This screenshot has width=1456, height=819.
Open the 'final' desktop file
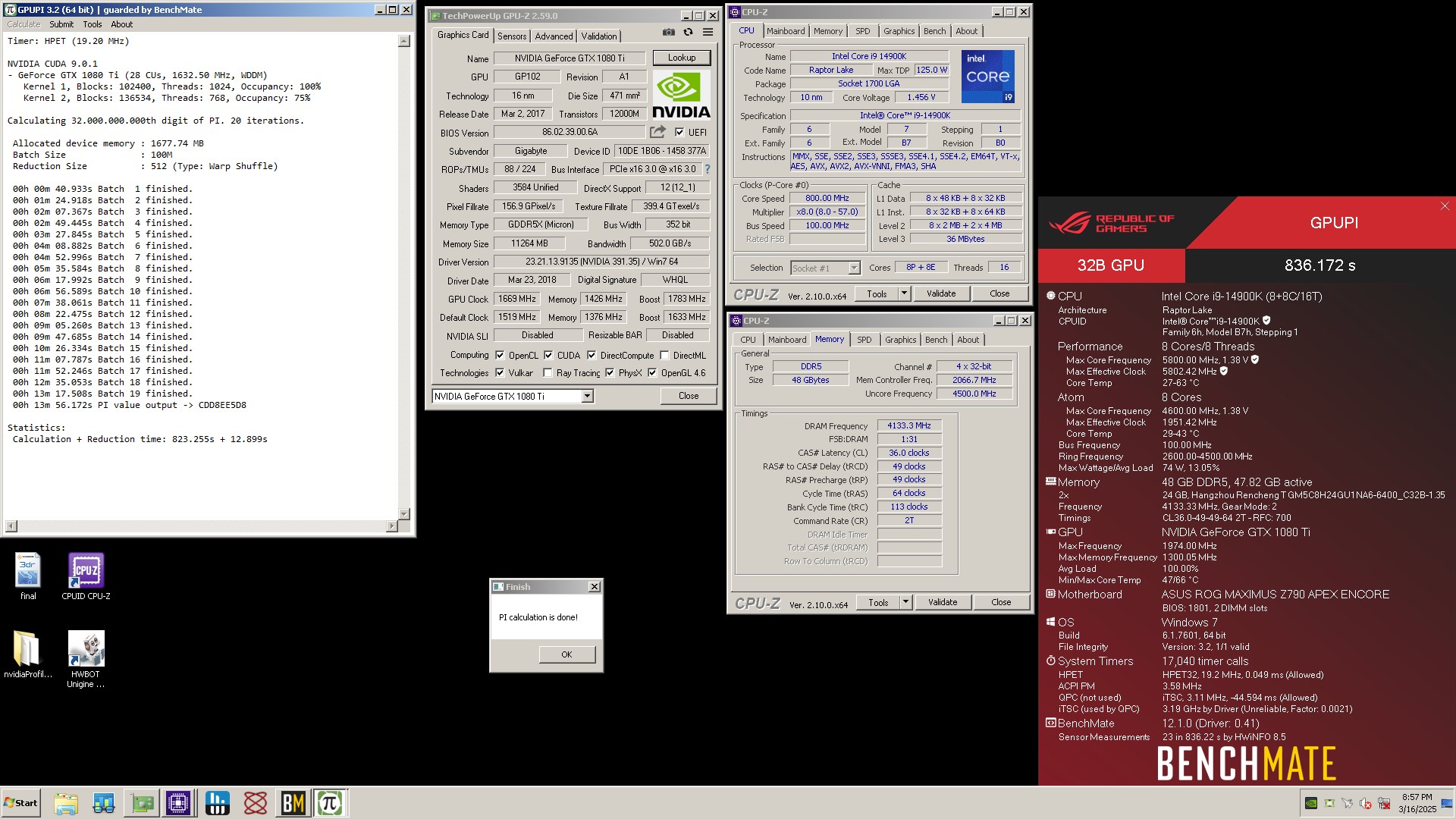pyautogui.click(x=28, y=576)
